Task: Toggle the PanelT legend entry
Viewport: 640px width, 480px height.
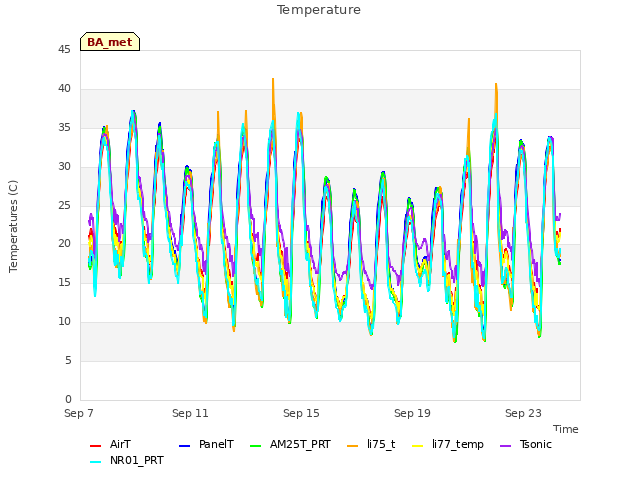Action: coord(207,444)
